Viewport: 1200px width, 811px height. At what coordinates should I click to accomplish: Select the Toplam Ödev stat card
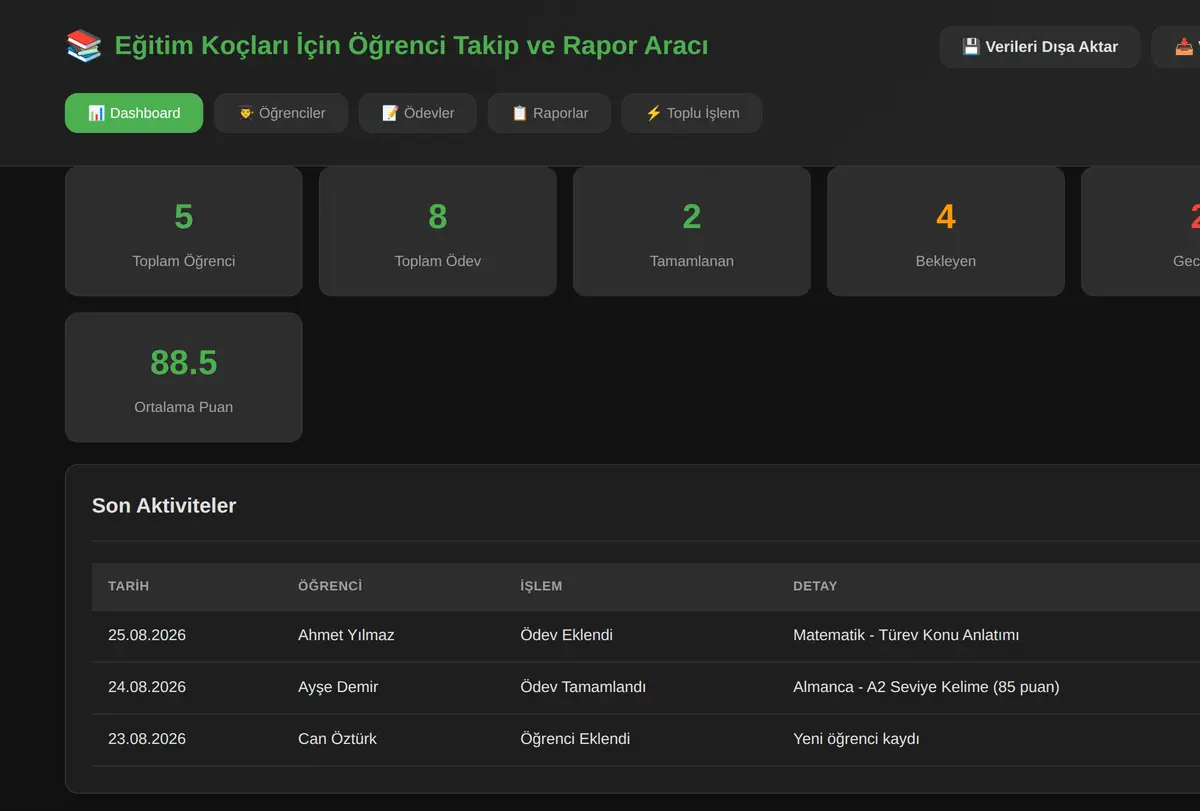[x=438, y=231]
